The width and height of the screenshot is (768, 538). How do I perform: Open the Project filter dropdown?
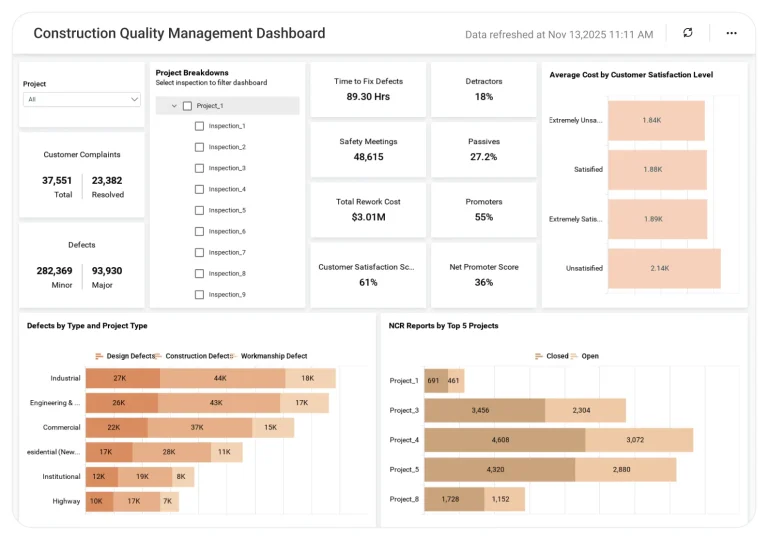(x=82, y=99)
